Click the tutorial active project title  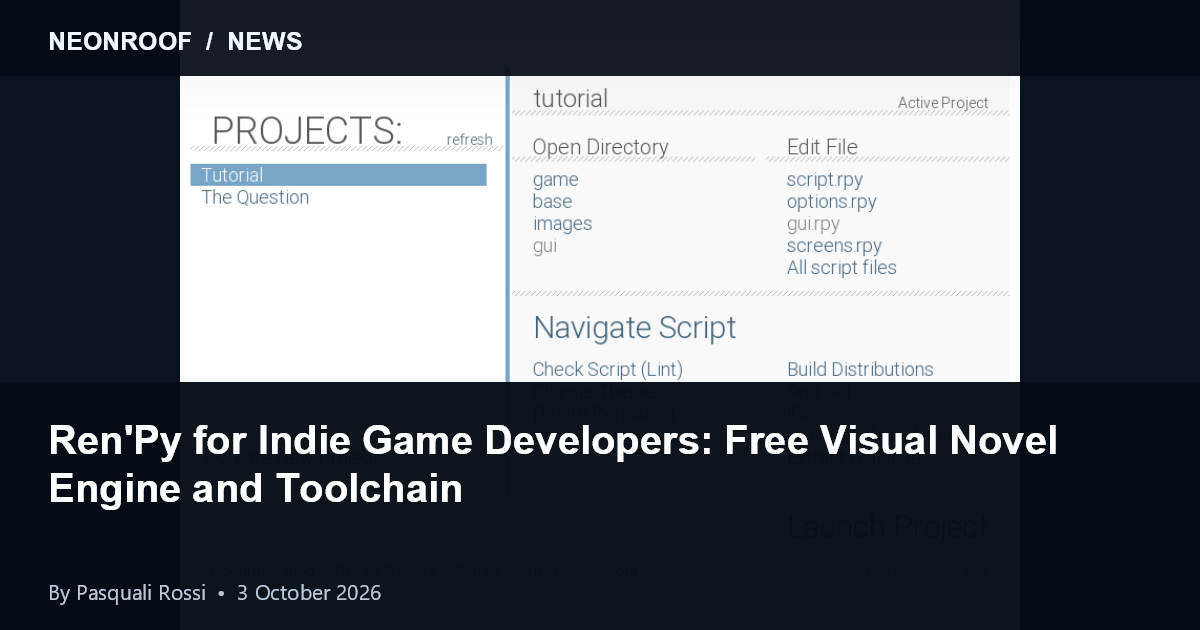click(x=570, y=98)
